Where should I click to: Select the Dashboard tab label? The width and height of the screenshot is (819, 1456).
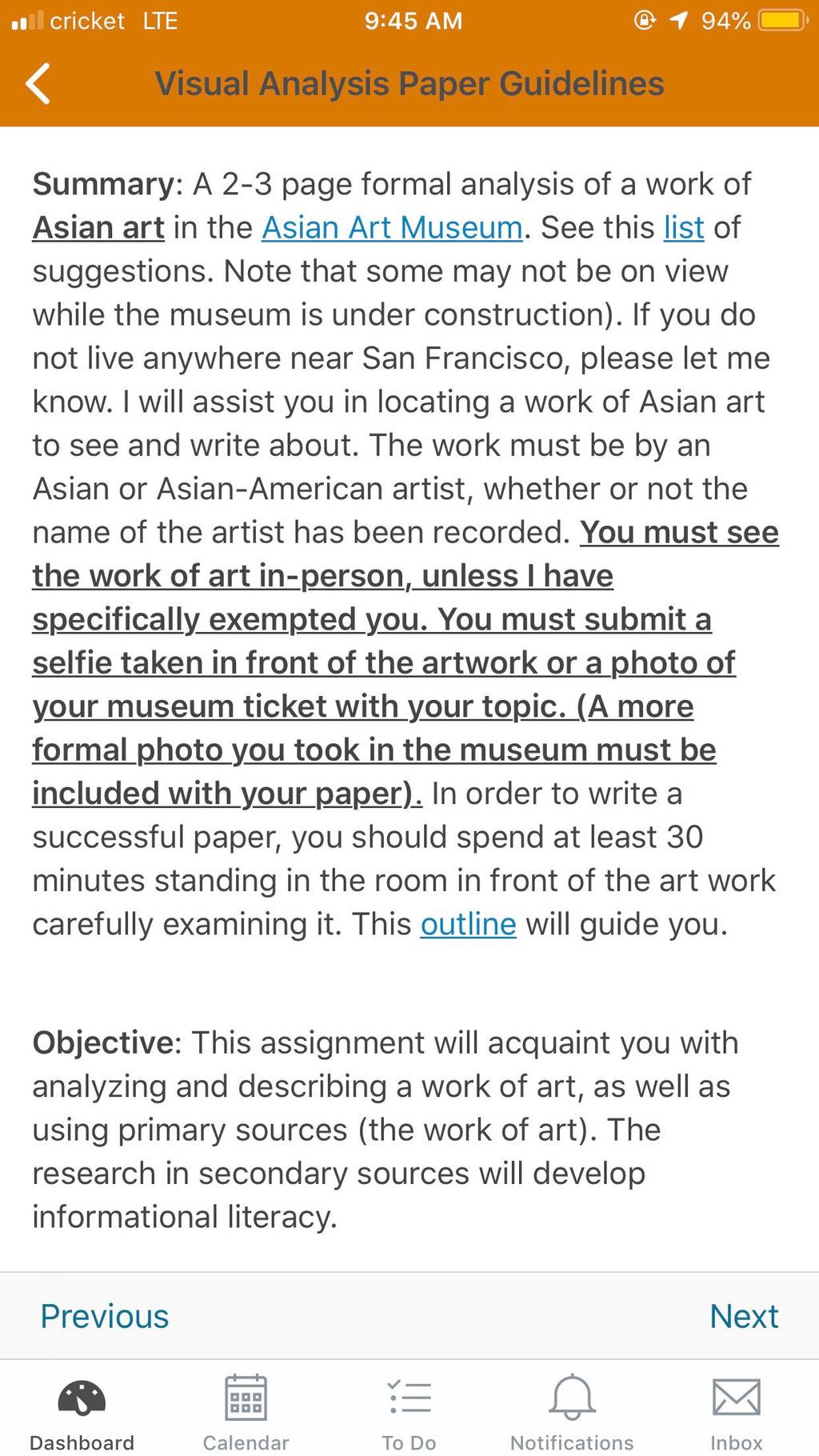point(82,1442)
